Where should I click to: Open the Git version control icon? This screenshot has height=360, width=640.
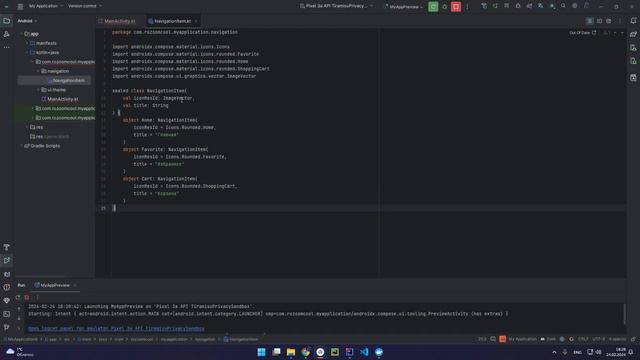pos(7,327)
